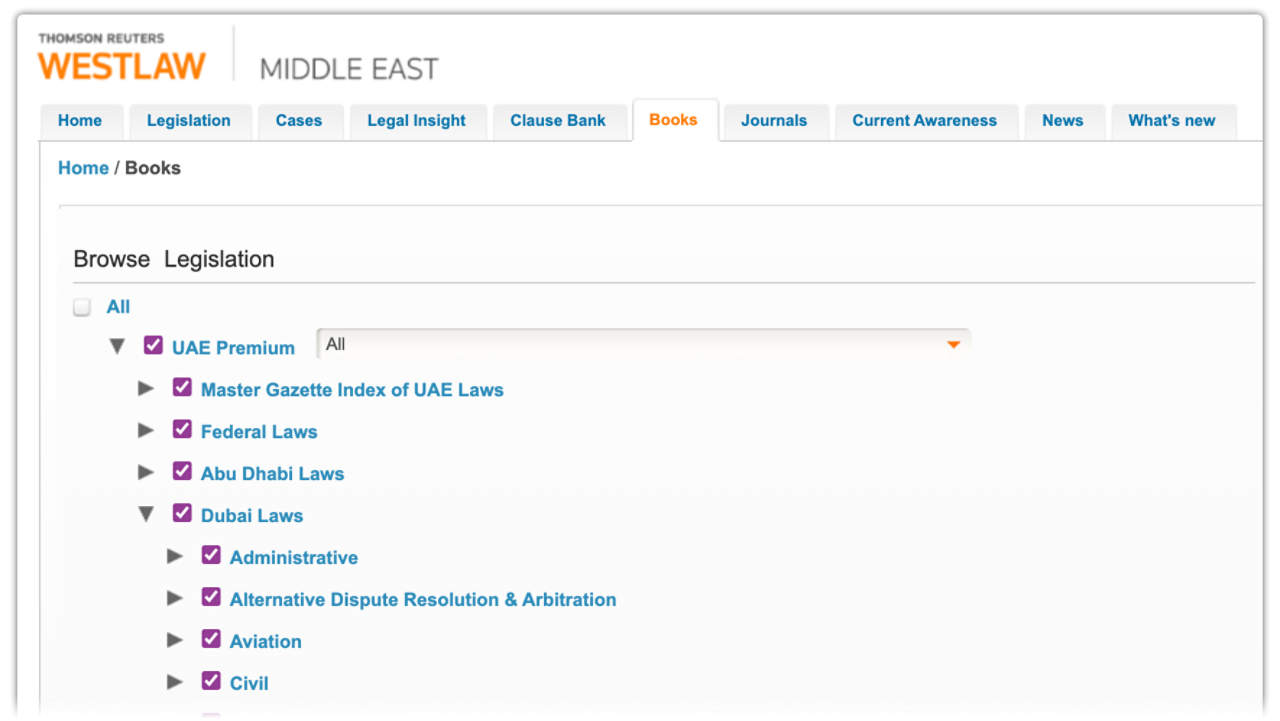Uncheck the Federal Laws checkbox
This screenshot has width=1280, height=721.
coord(182,430)
